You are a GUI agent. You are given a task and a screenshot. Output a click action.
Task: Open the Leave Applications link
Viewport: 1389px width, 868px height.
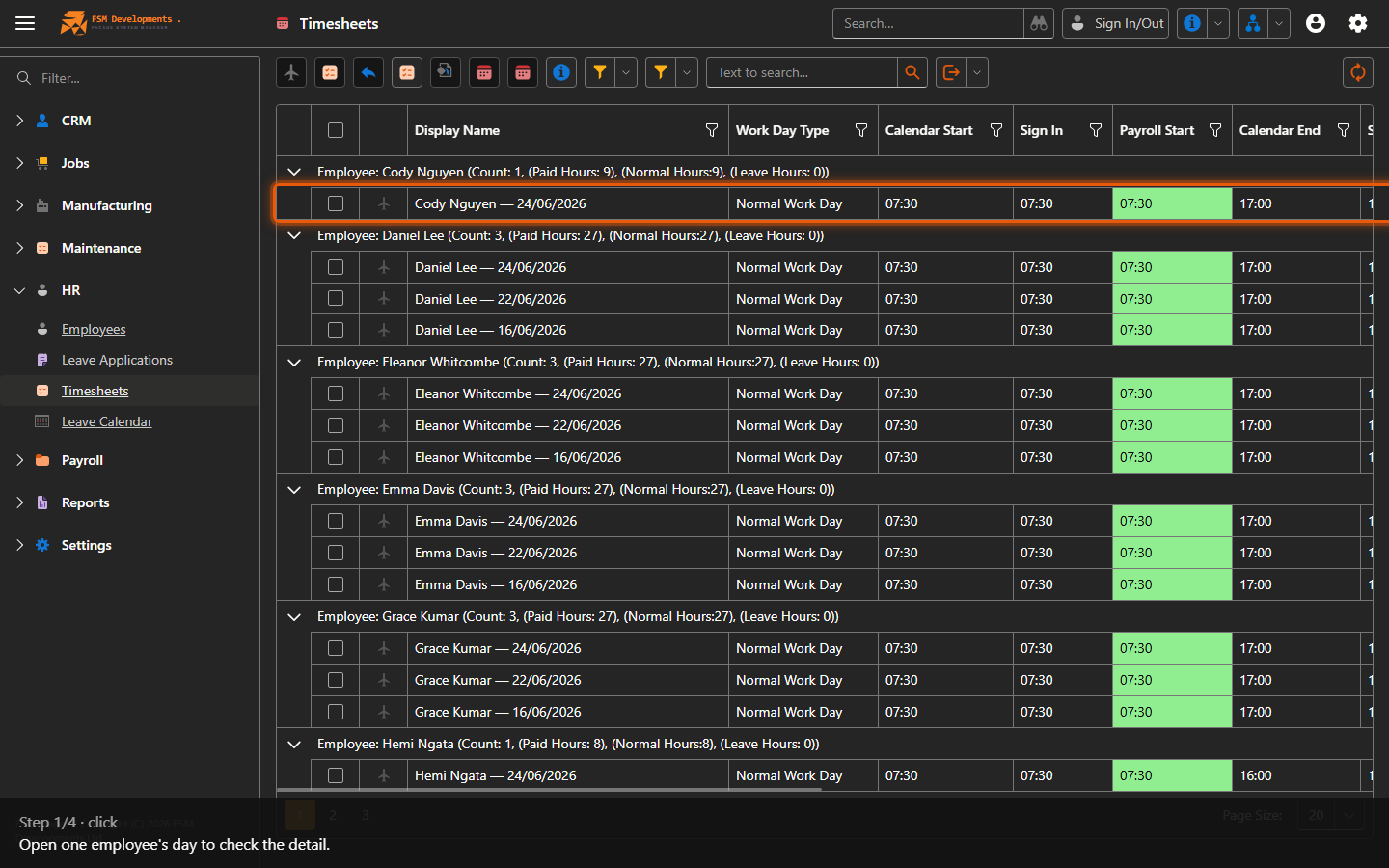(x=117, y=360)
